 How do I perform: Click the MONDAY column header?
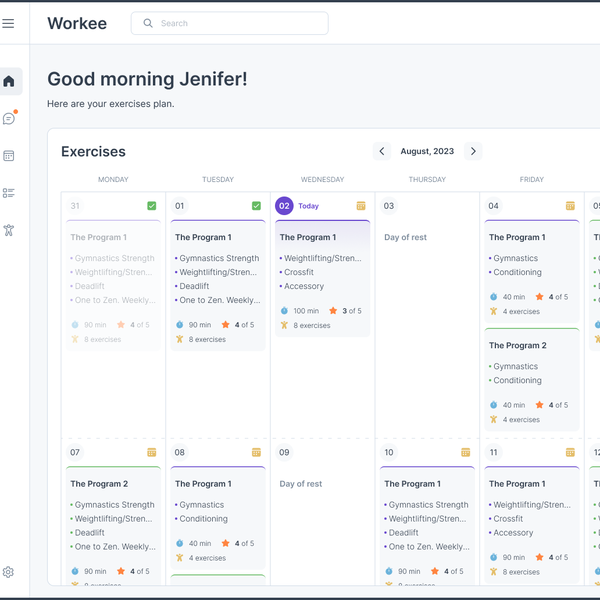click(113, 179)
